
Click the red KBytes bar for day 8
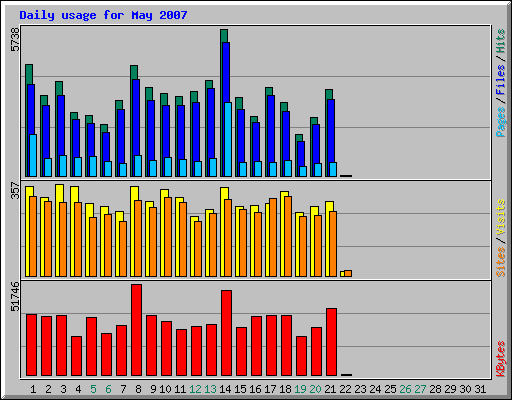pos(136,330)
